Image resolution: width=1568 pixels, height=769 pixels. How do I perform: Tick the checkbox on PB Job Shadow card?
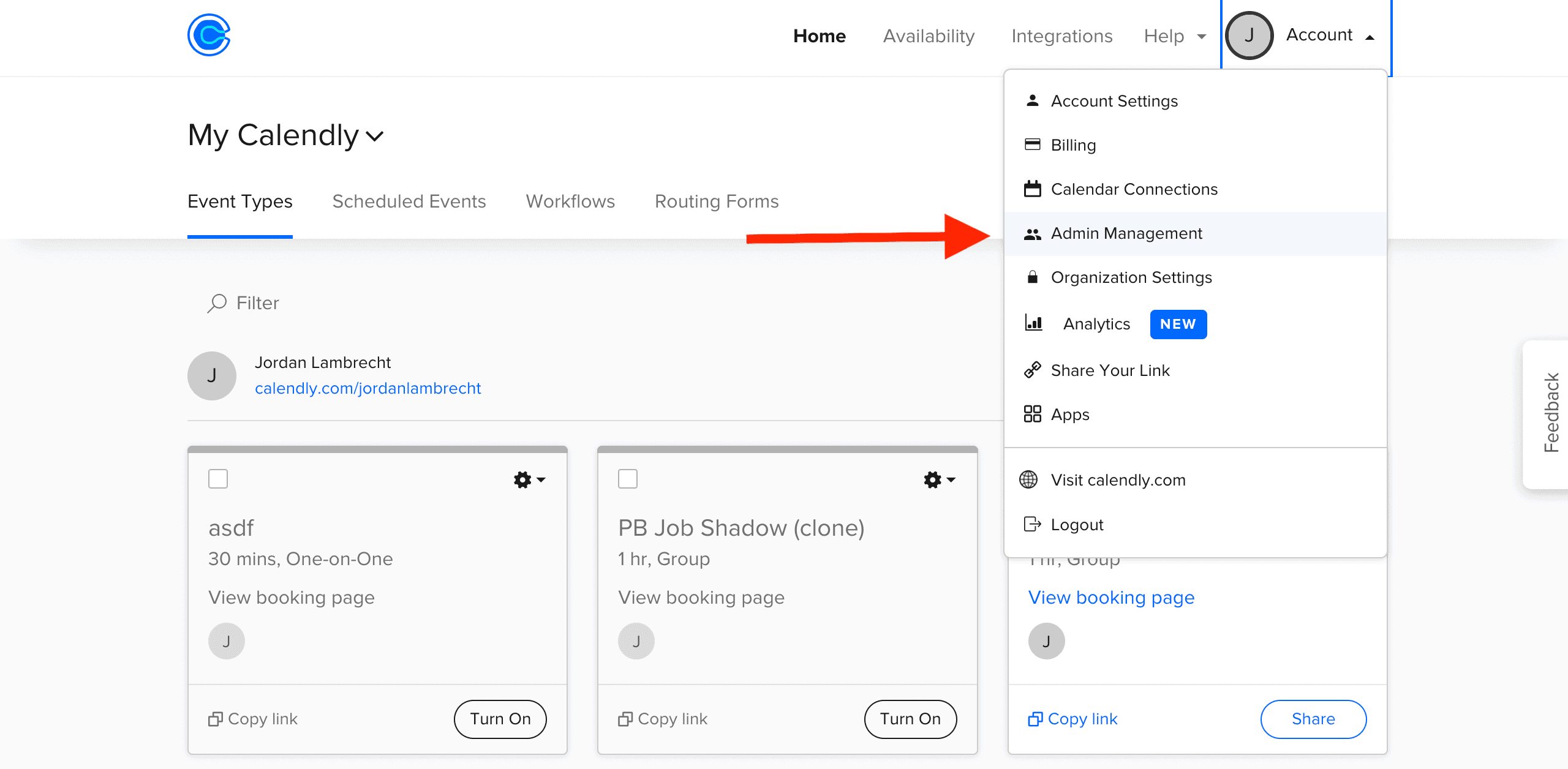pyautogui.click(x=628, y=479)
